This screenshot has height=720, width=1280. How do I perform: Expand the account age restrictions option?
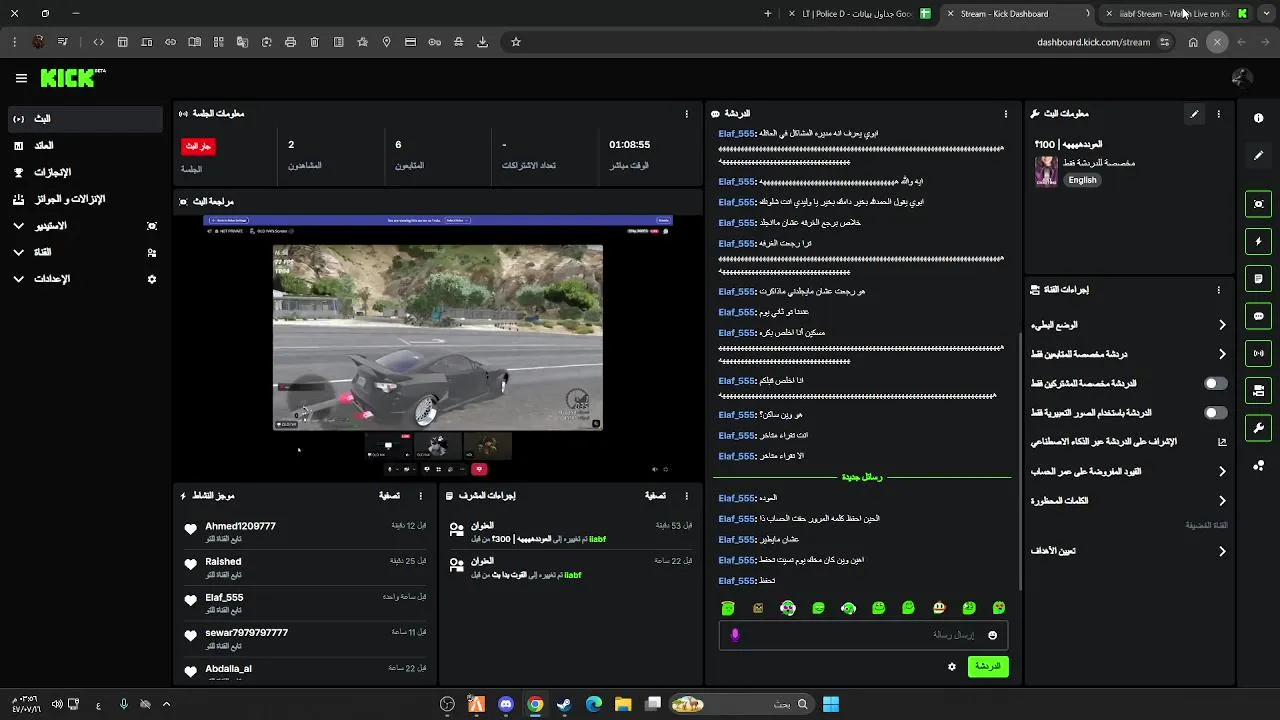point(1128,471)
